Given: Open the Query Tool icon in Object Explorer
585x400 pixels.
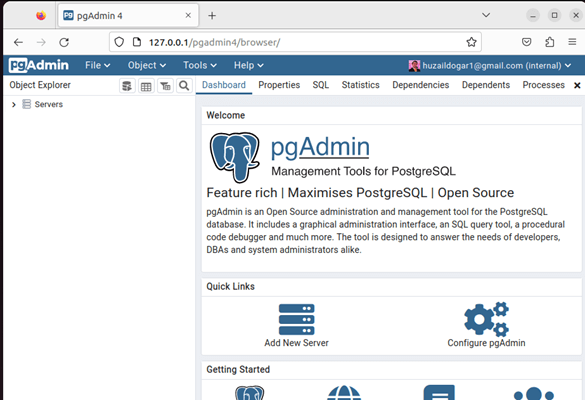Looking at the screenshot, I should coord(127,86).
